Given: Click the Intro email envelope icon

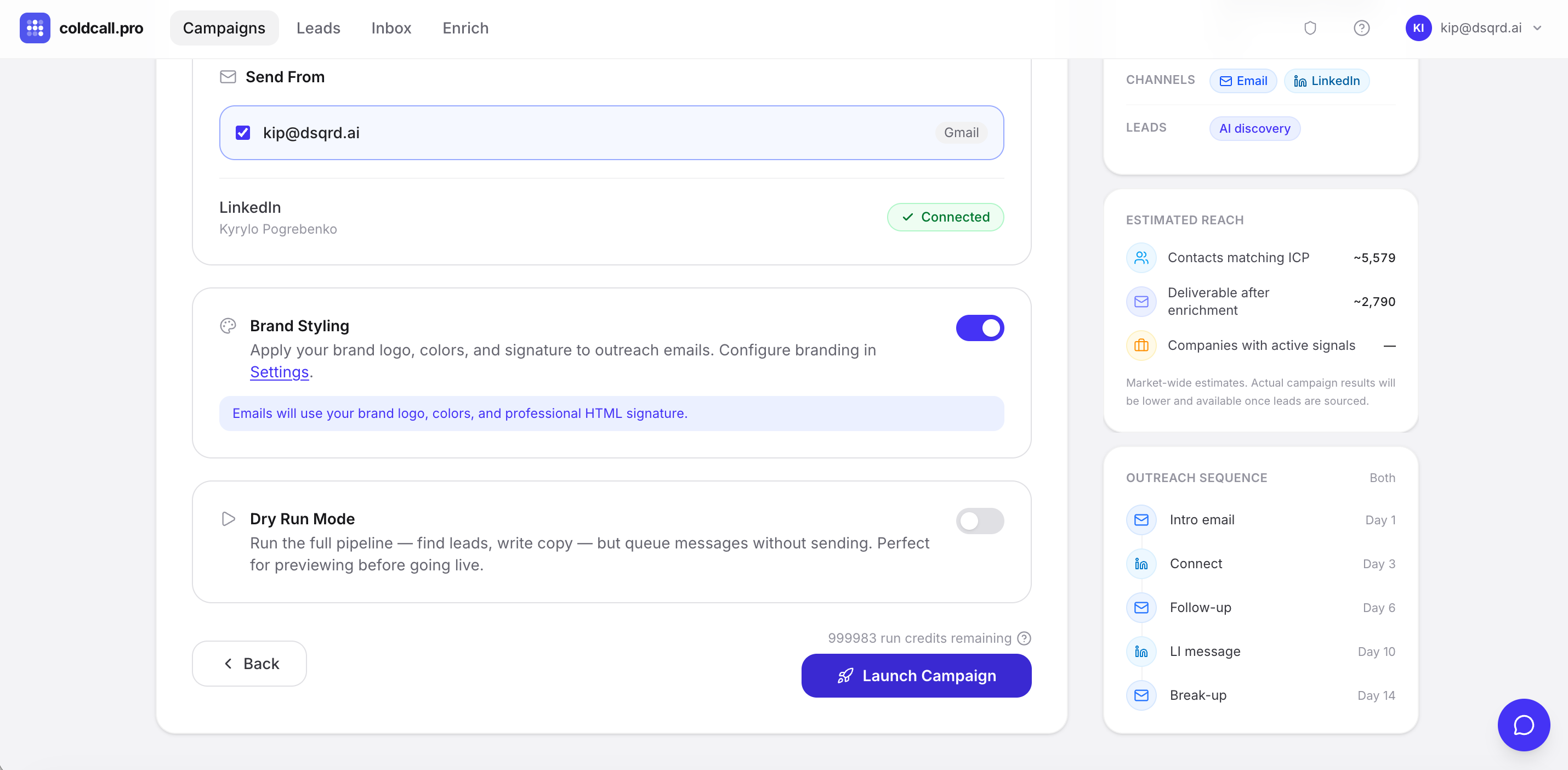Looking at the screenshot, I should [1141, 520].
